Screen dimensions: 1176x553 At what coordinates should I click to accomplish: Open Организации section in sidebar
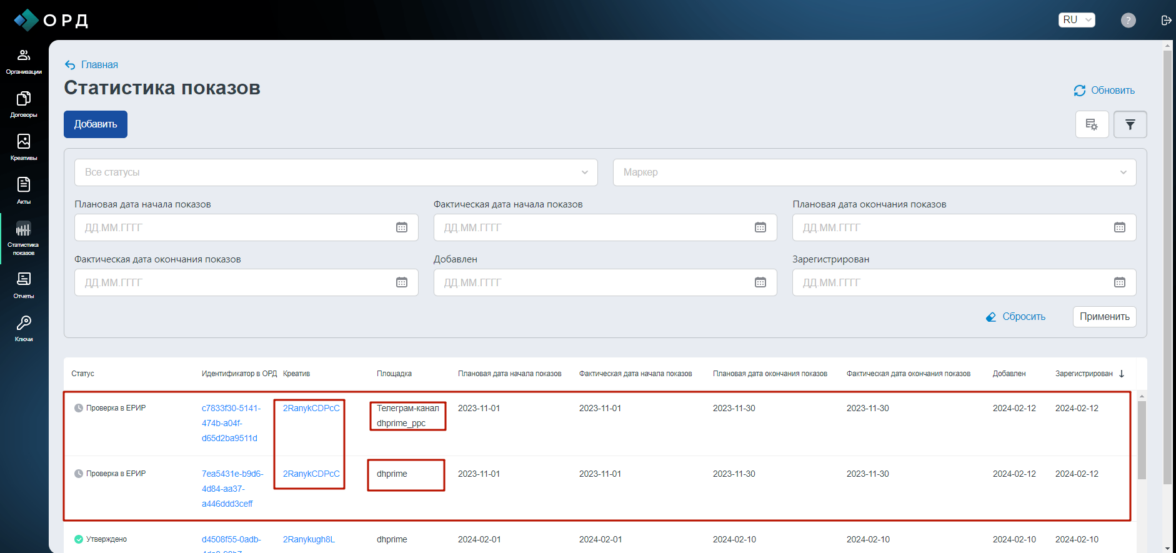[x=24, y=61]
